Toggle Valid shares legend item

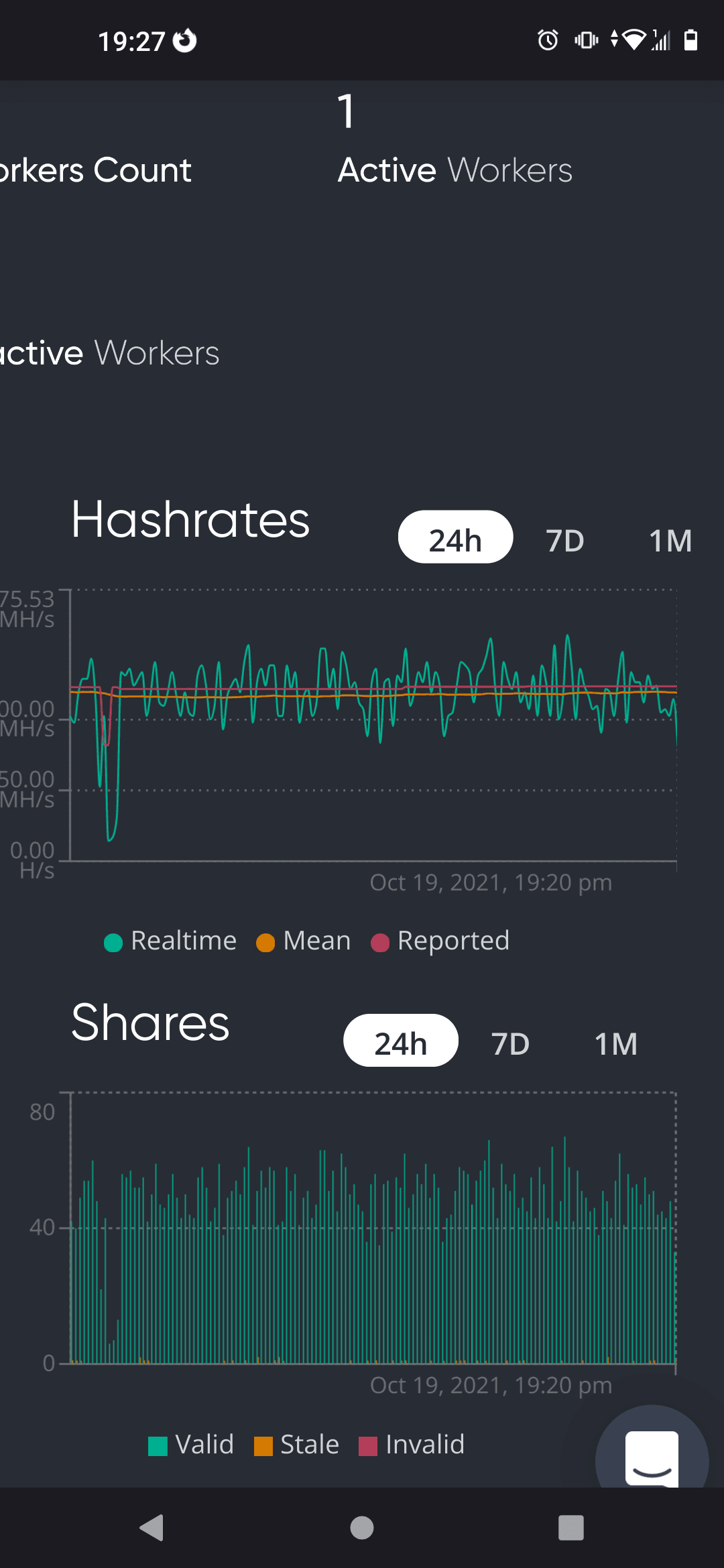click(191, 1445)
